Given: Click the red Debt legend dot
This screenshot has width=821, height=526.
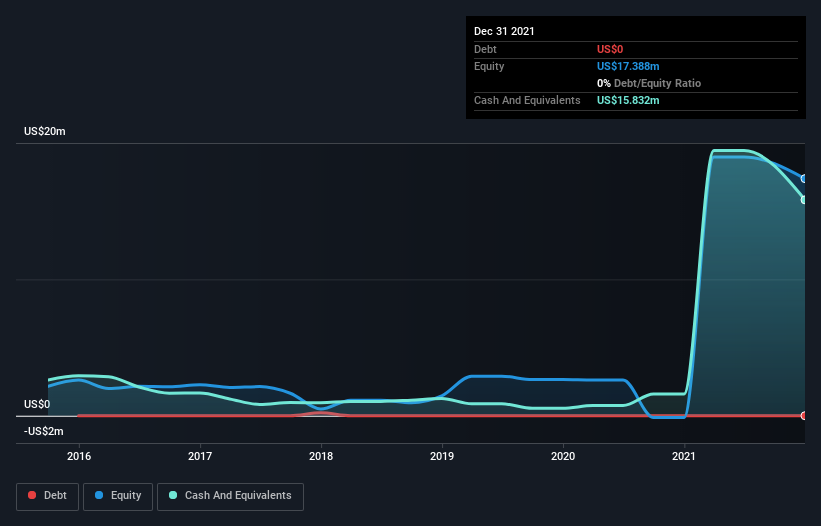Looking at the screenshot, I should [32, 495].
